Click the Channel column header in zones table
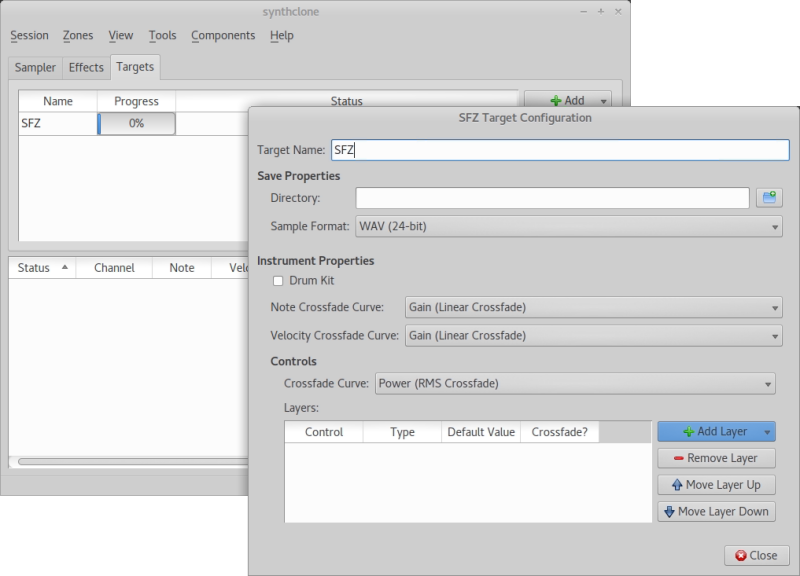Image resolution: width=800 pixels, height=576 pixels. tap(114, 268)
